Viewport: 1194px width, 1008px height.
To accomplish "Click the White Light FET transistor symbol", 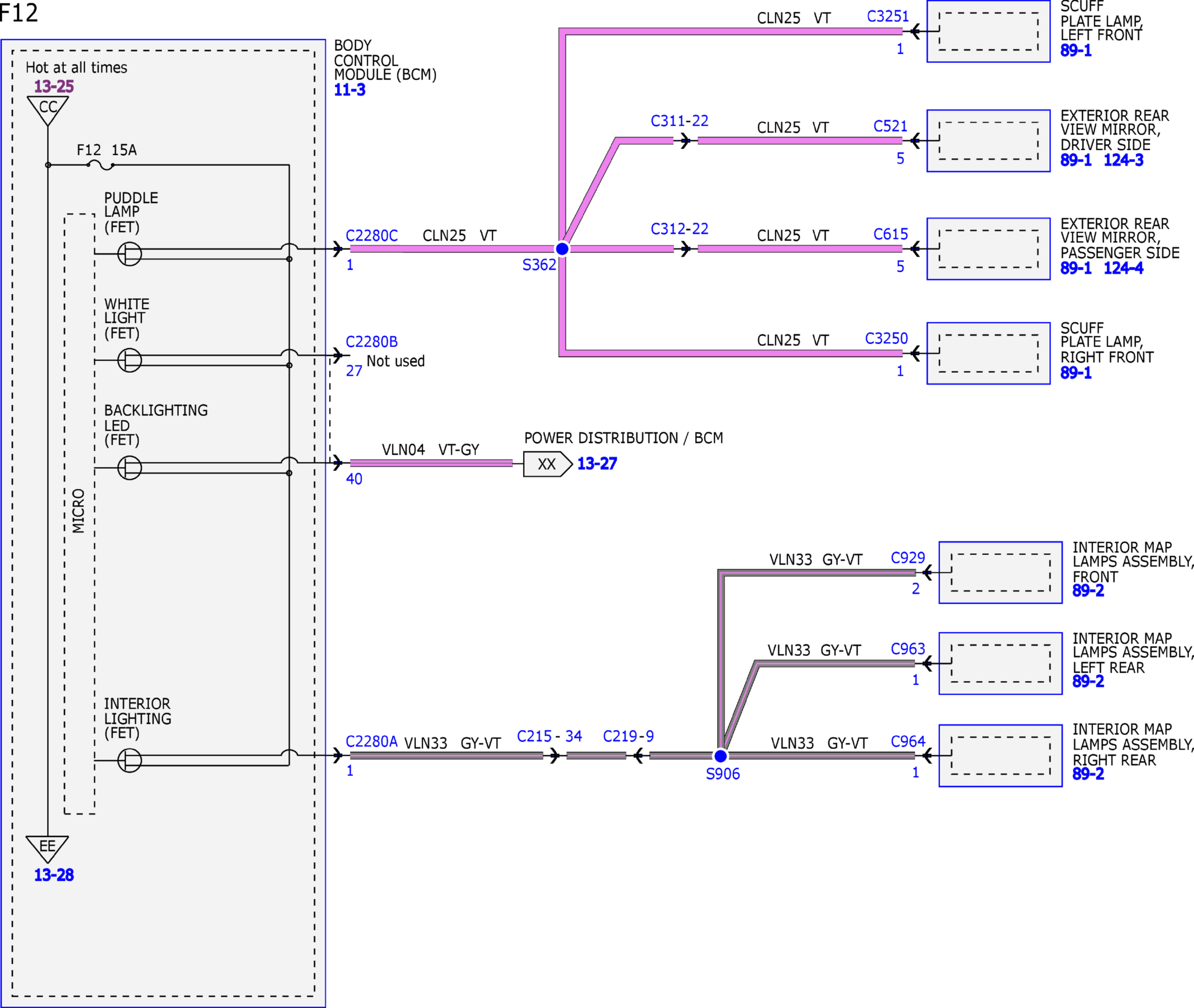I will click(x=129, y=360).
